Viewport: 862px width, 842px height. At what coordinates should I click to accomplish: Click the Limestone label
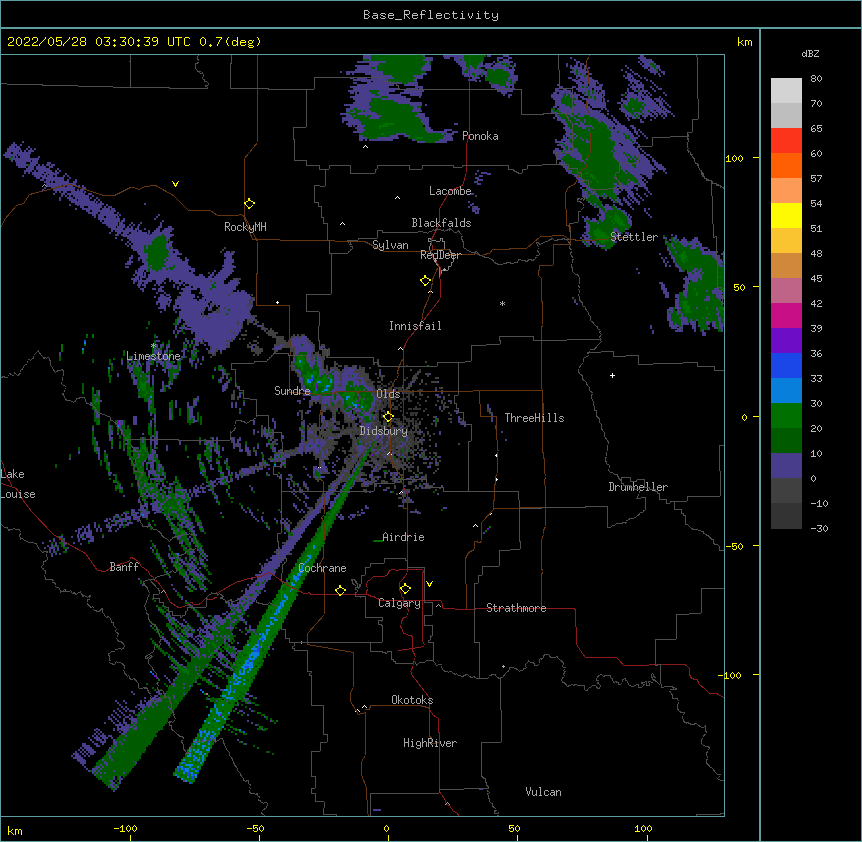(153, 356)
